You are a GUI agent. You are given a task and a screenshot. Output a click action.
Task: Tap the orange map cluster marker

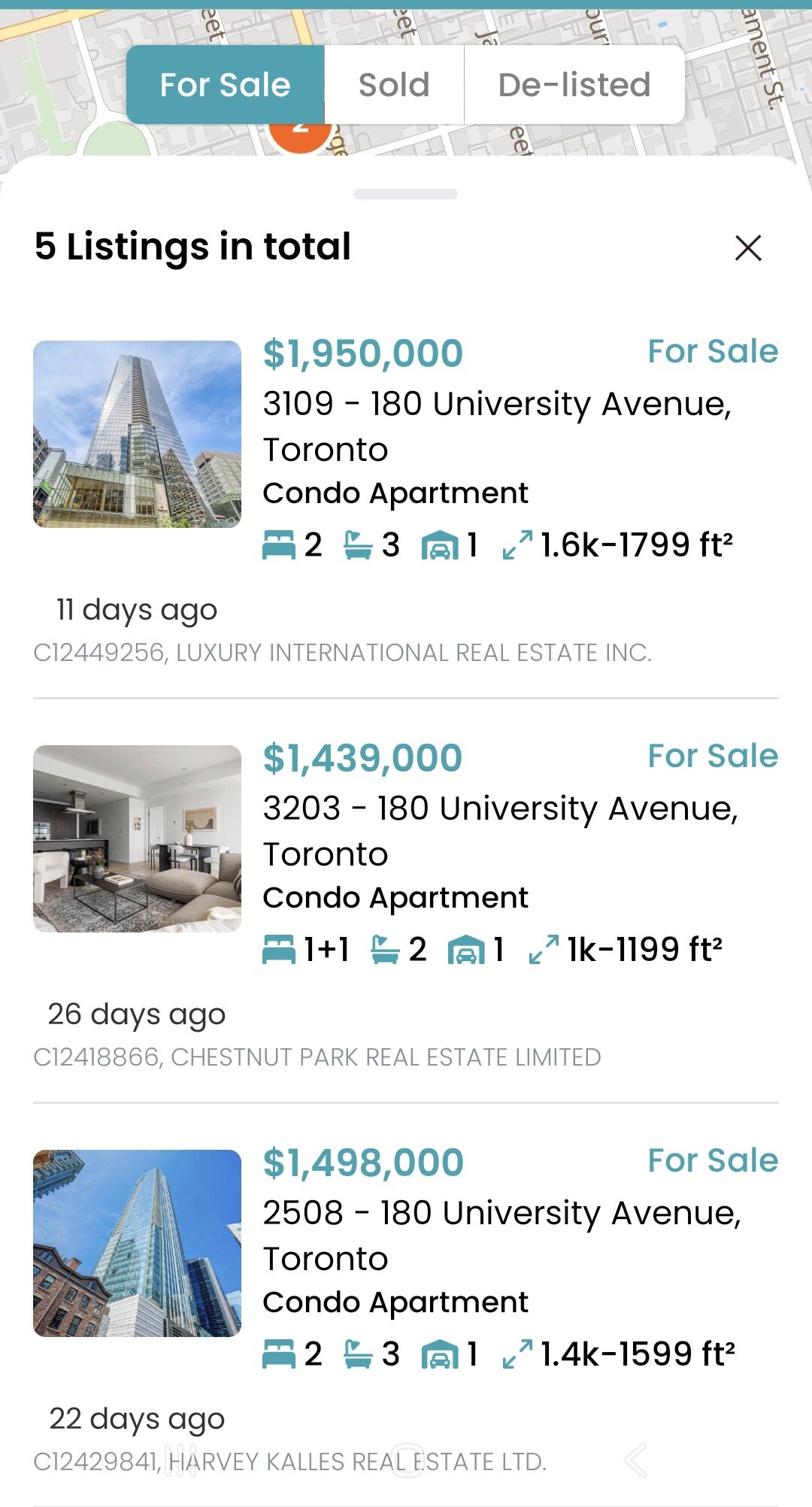point(301,137)
